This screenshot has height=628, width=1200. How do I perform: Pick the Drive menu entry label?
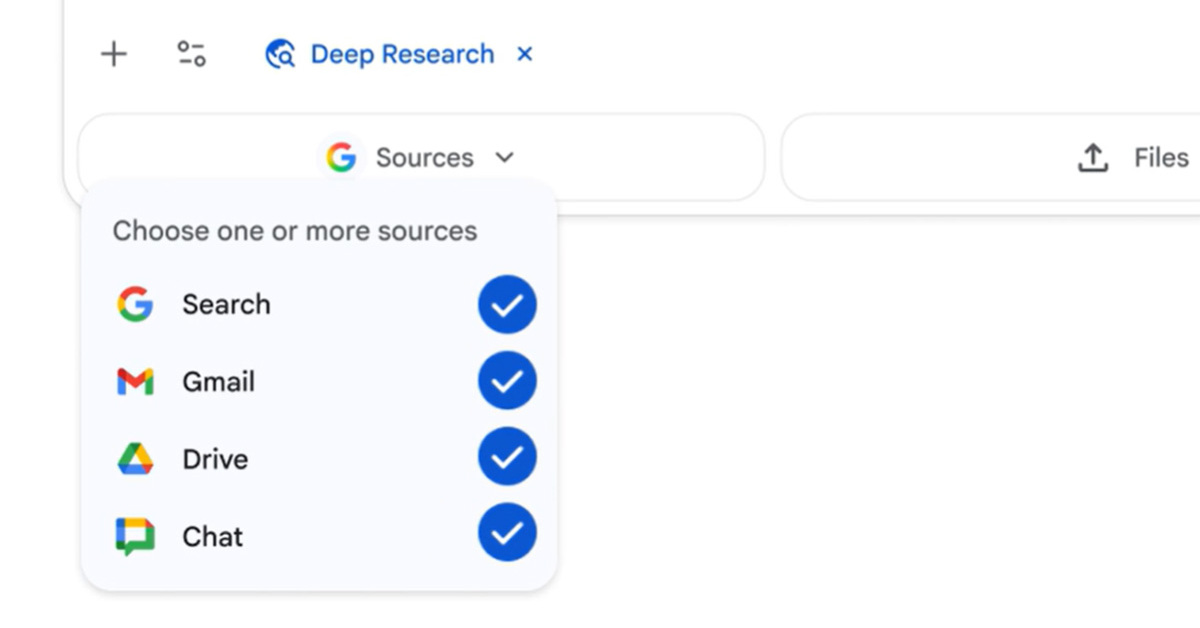pyautogui.click(x=215, y=459)
